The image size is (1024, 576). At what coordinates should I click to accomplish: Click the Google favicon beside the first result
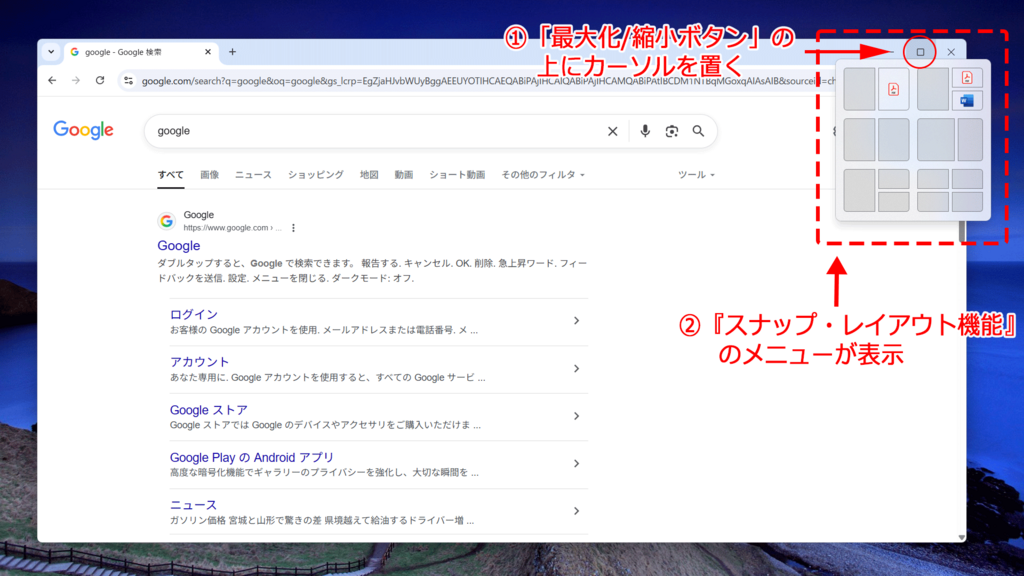coord(167,221)
